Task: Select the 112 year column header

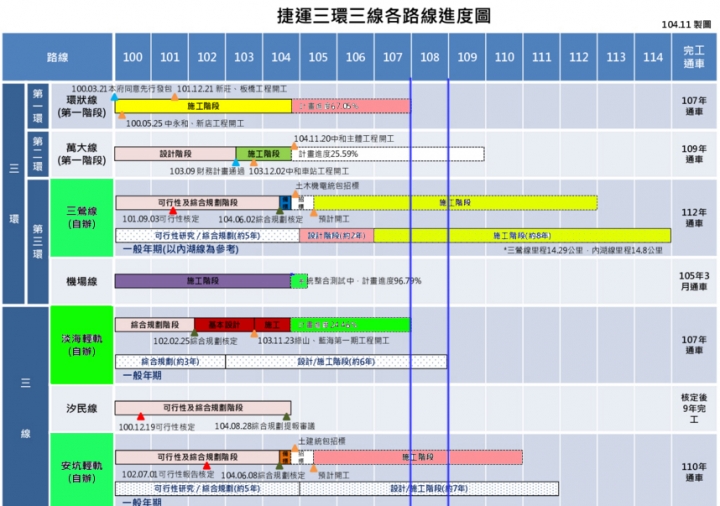Action: [579, 57]
